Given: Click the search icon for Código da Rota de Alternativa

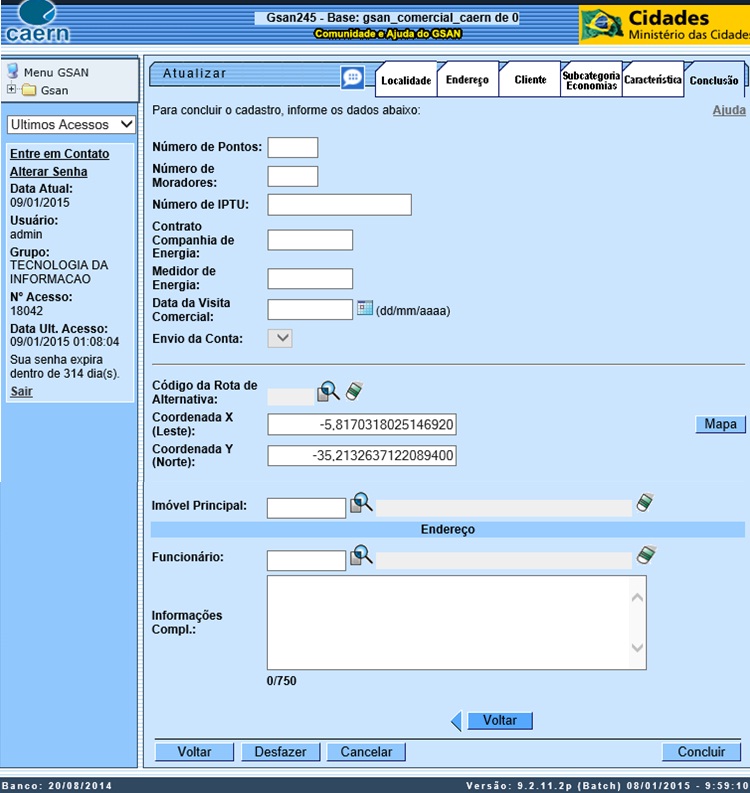Looking at the screenshot, I should [328, 393].
